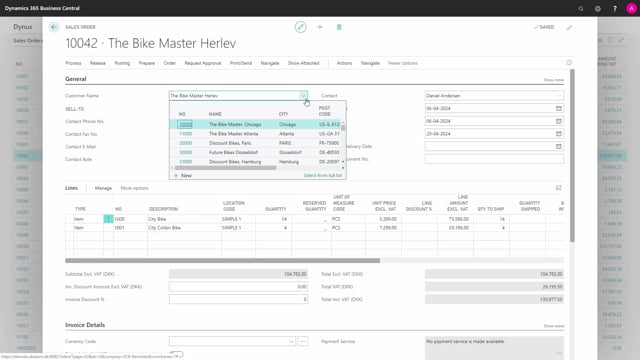Select customer number 10000 in the lookup

pos(185,124)
